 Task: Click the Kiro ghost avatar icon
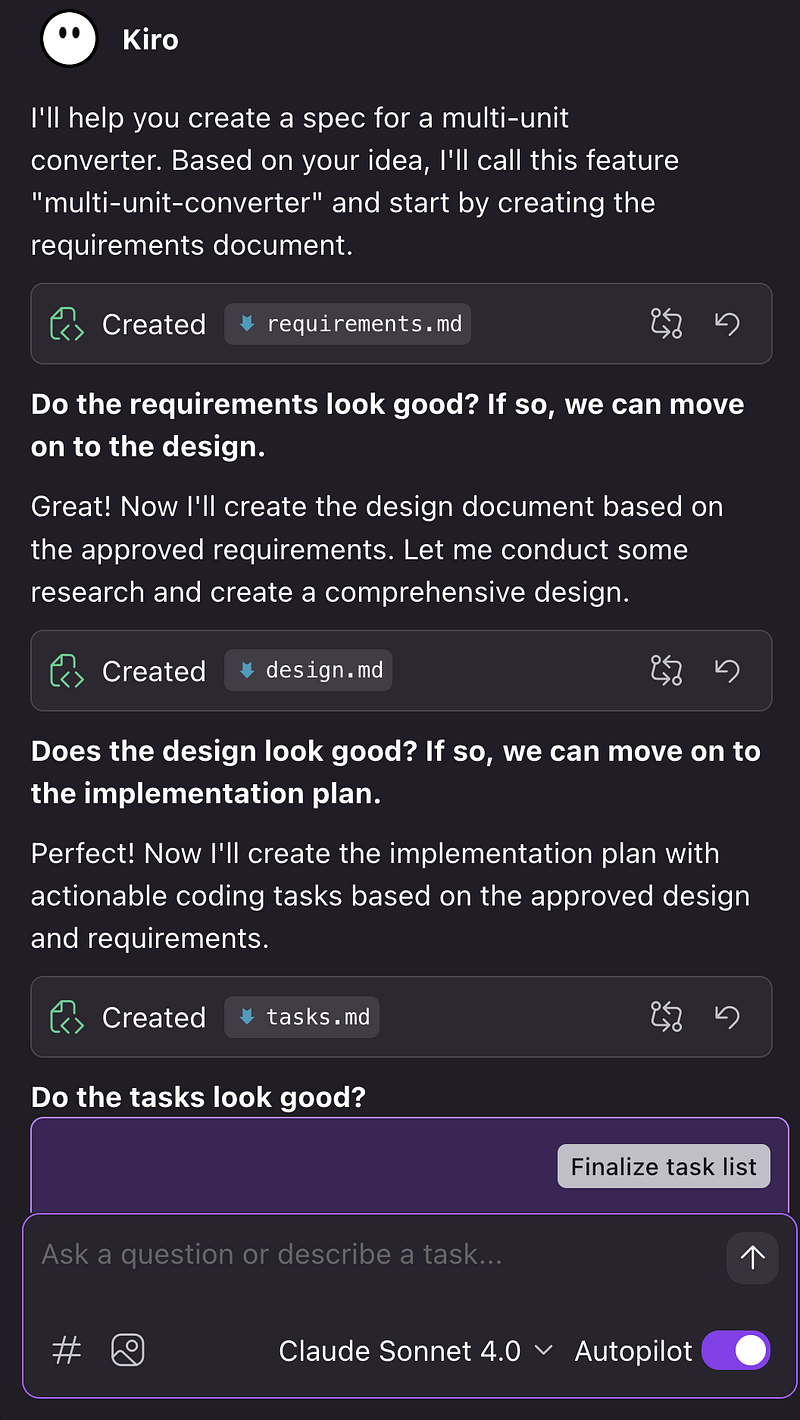pyautogui.click(x=69, y=39)
